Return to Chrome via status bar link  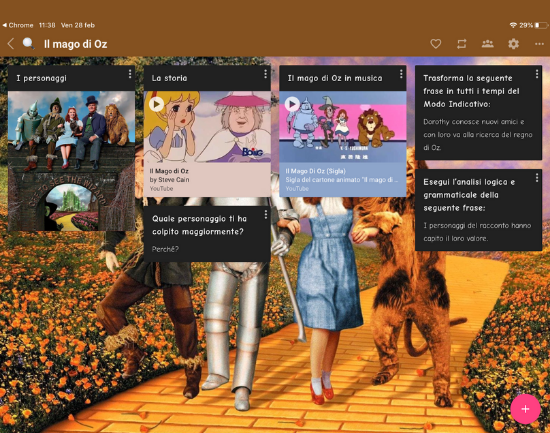point(18,25)
